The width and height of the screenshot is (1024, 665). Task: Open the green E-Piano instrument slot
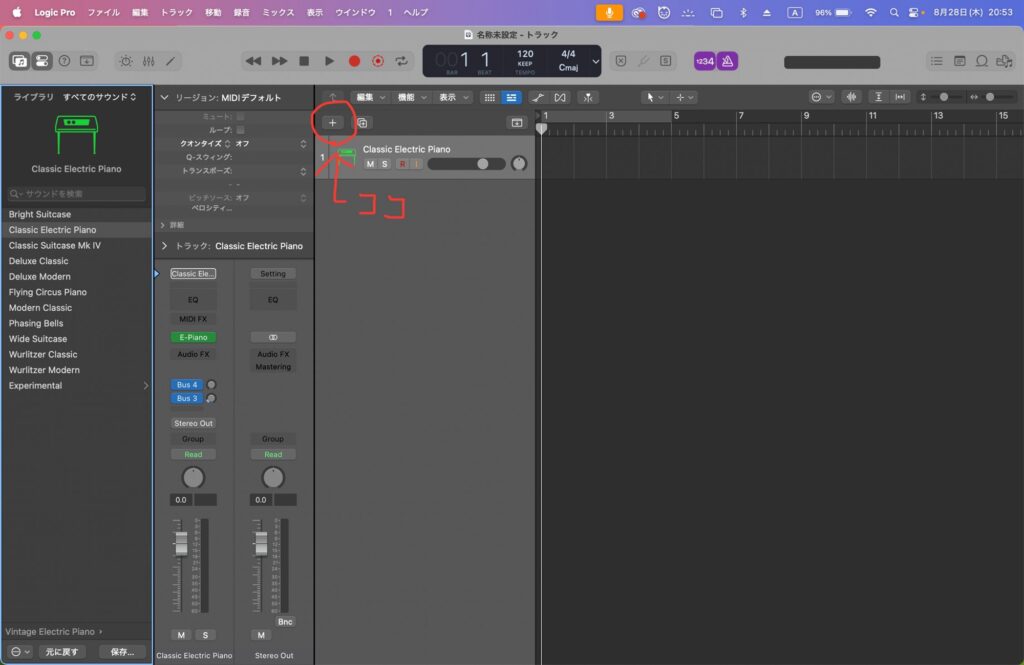(193, 337)
